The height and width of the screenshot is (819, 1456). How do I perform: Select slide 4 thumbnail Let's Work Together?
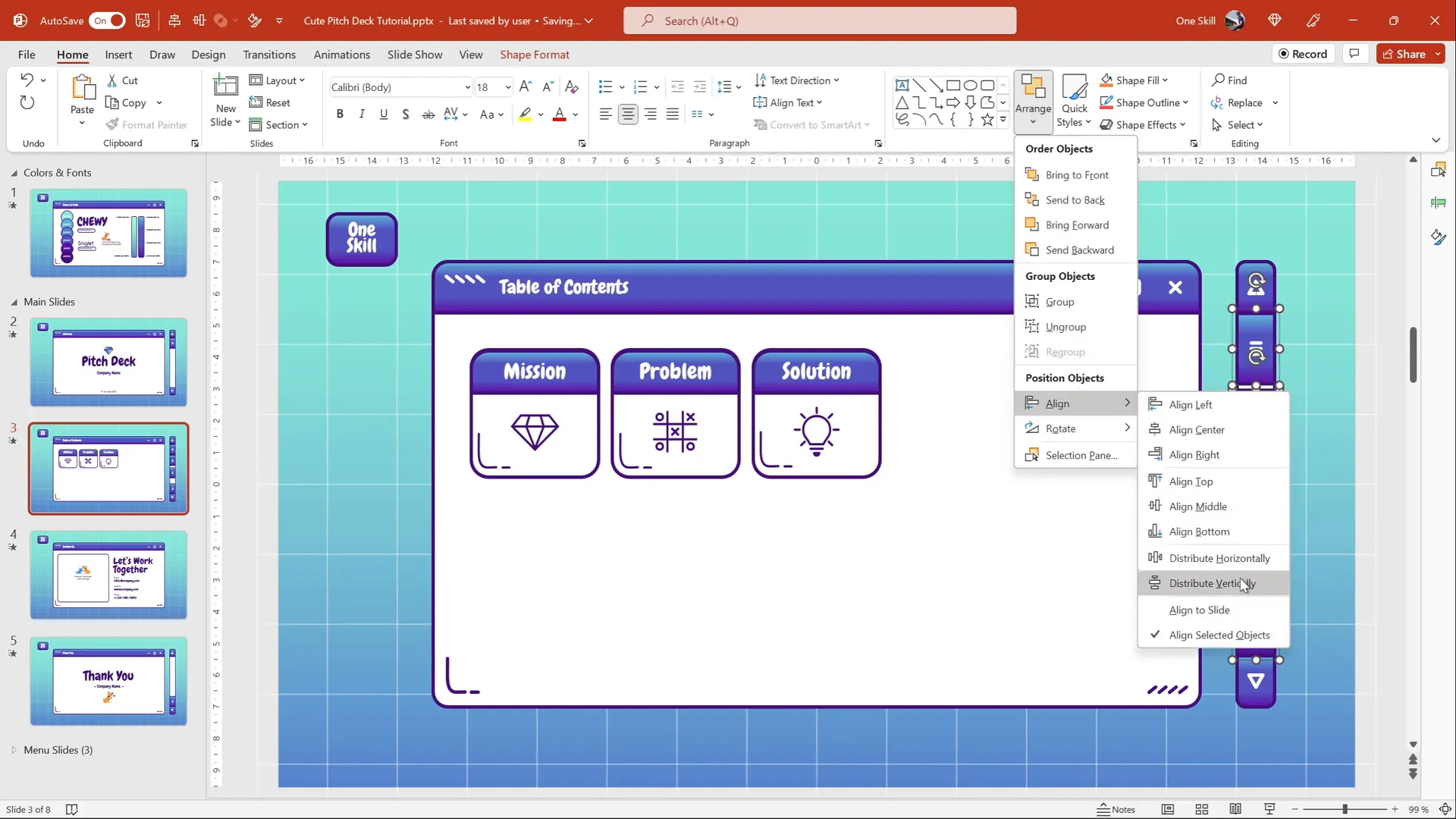point(108,574)
